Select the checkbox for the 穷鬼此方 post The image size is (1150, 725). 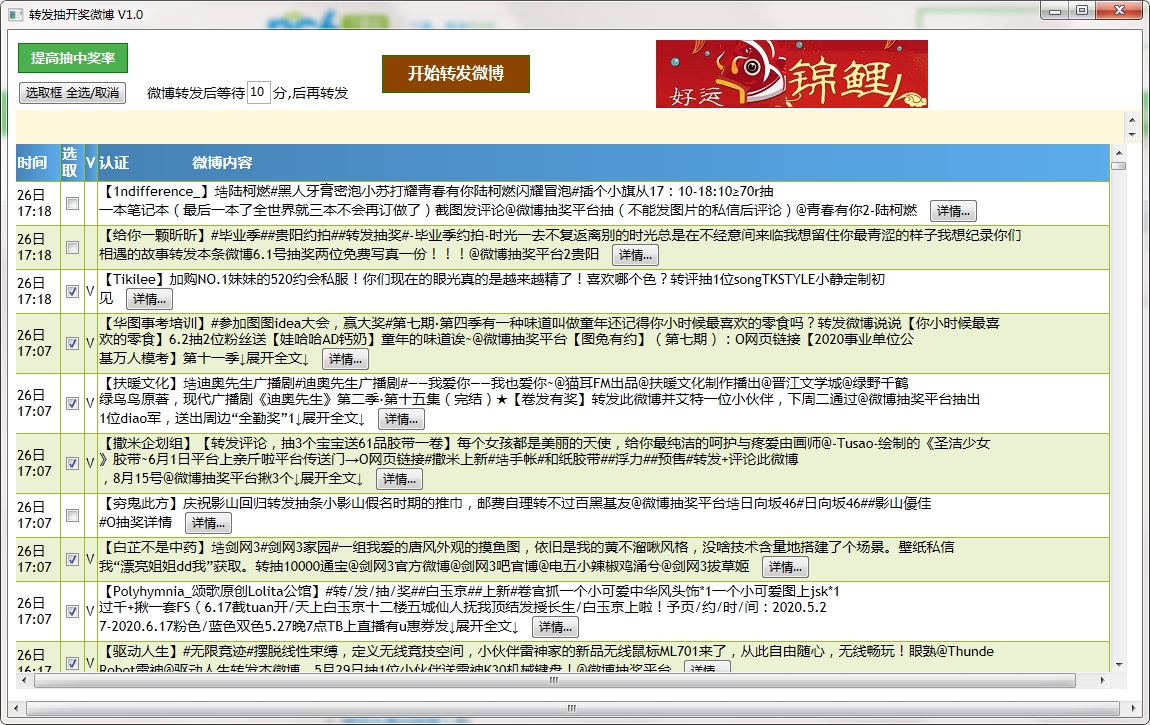tap(72, 515)
